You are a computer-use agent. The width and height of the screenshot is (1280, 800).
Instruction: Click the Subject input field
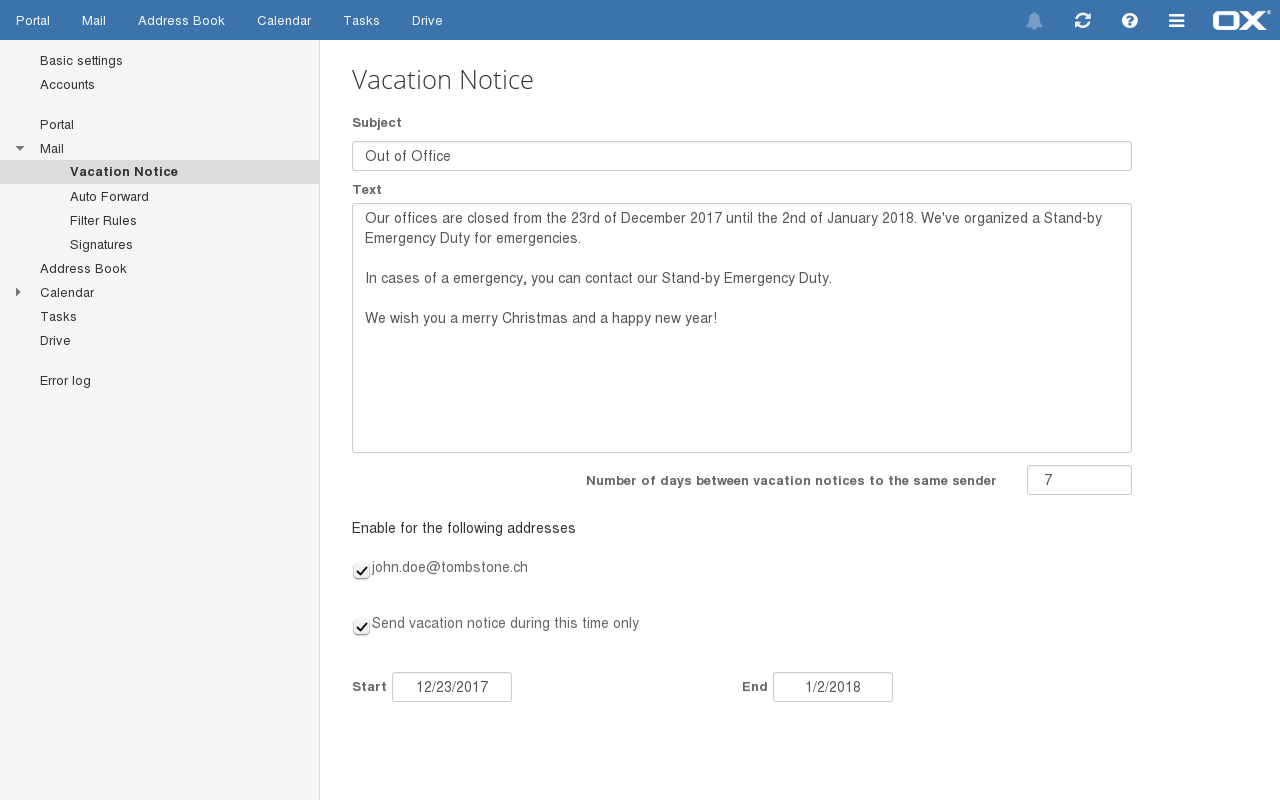tap(741, 156)
